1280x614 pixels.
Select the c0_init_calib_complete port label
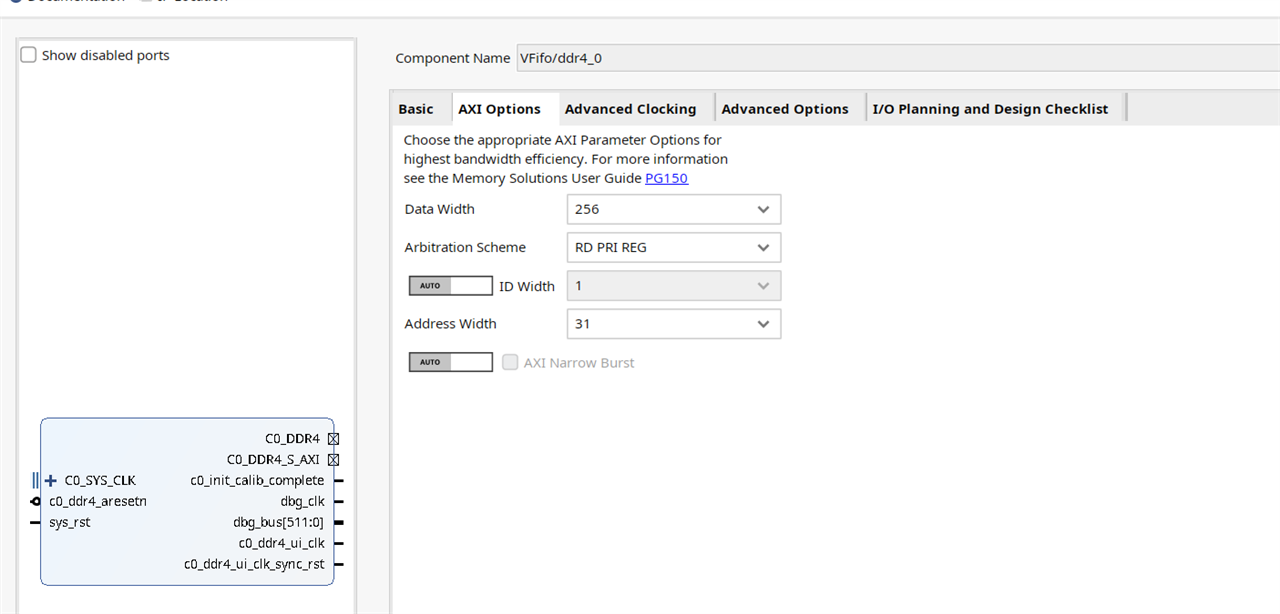(257, 480)
